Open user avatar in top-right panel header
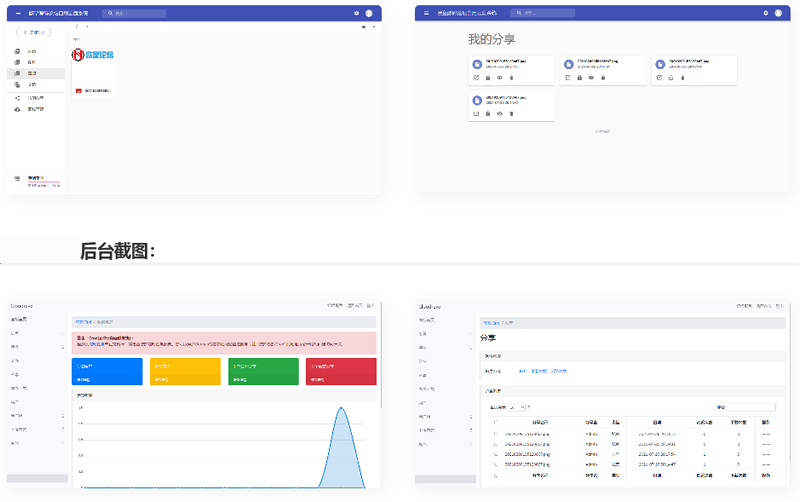Screen dimensions: 800x502 pyautogui.click(x=777, y=13)
